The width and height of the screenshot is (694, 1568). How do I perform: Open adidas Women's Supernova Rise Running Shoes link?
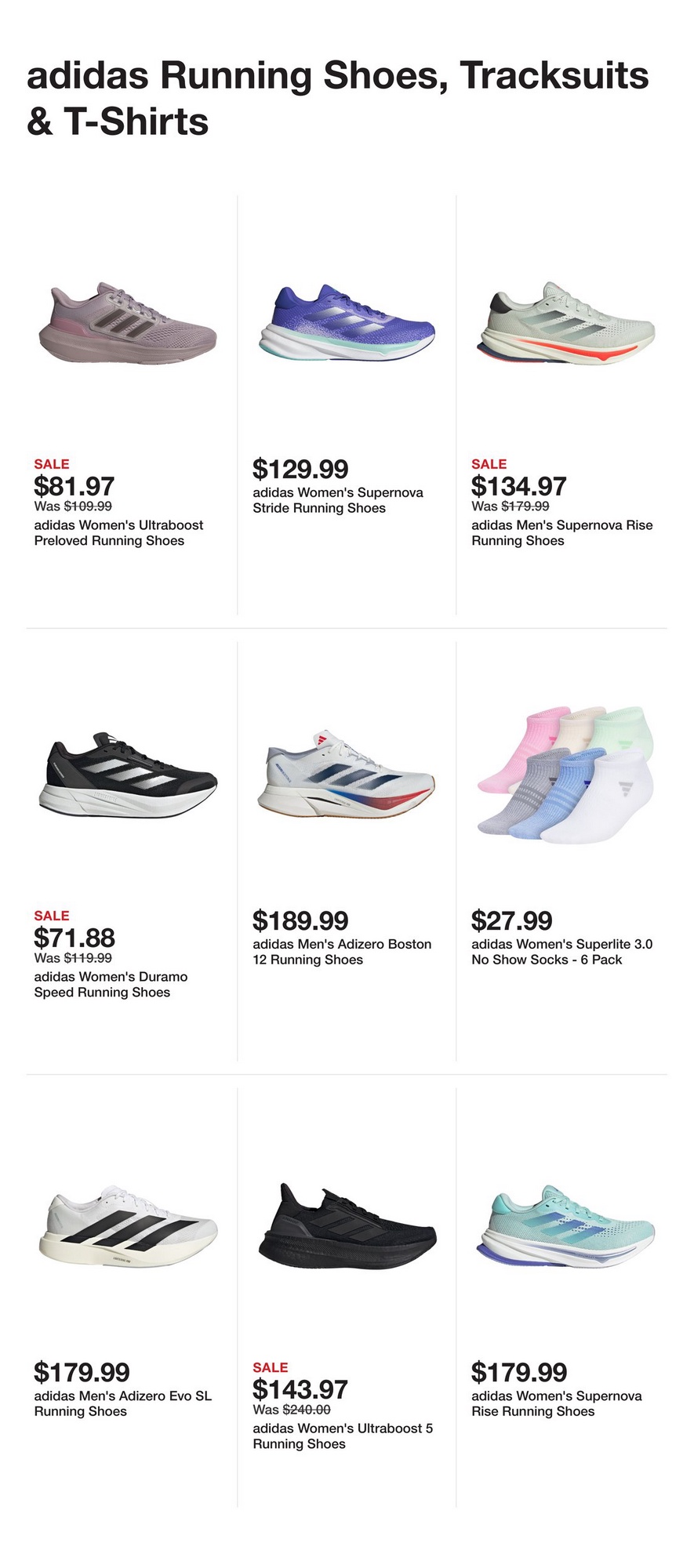point(556,1403)
